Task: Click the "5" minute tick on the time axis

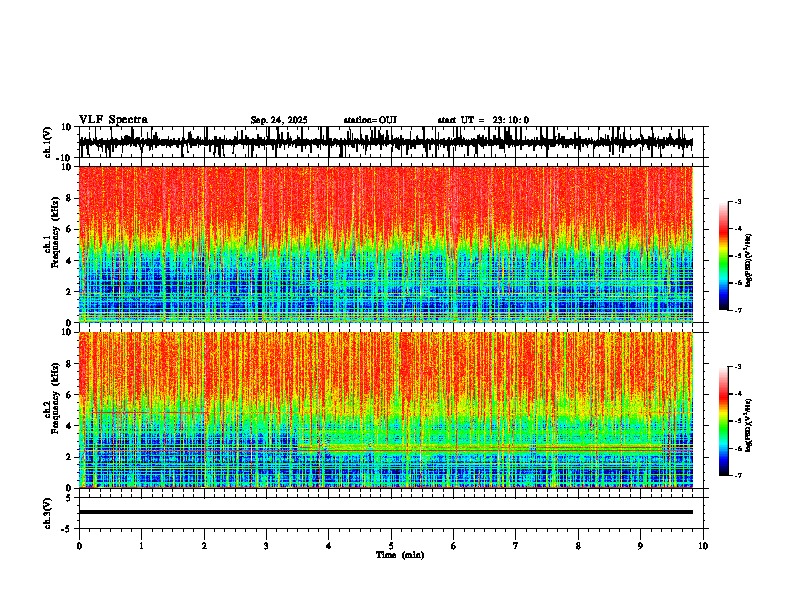Action: point(391,546)
